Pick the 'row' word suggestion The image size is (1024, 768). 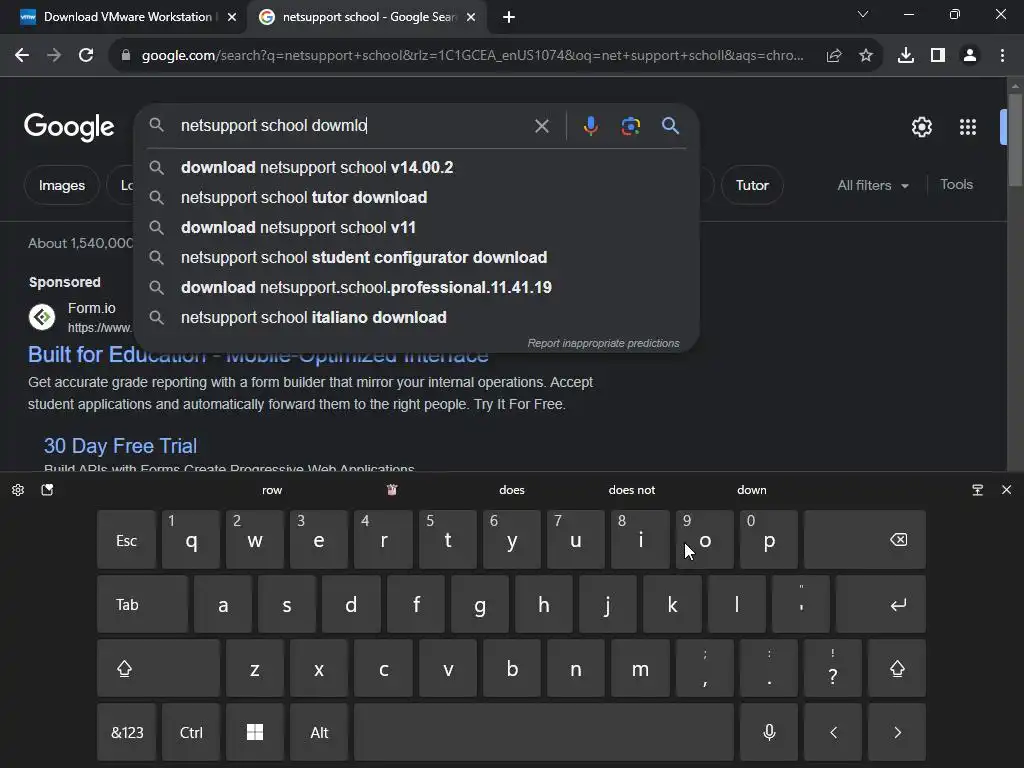(x=272, y=490)
